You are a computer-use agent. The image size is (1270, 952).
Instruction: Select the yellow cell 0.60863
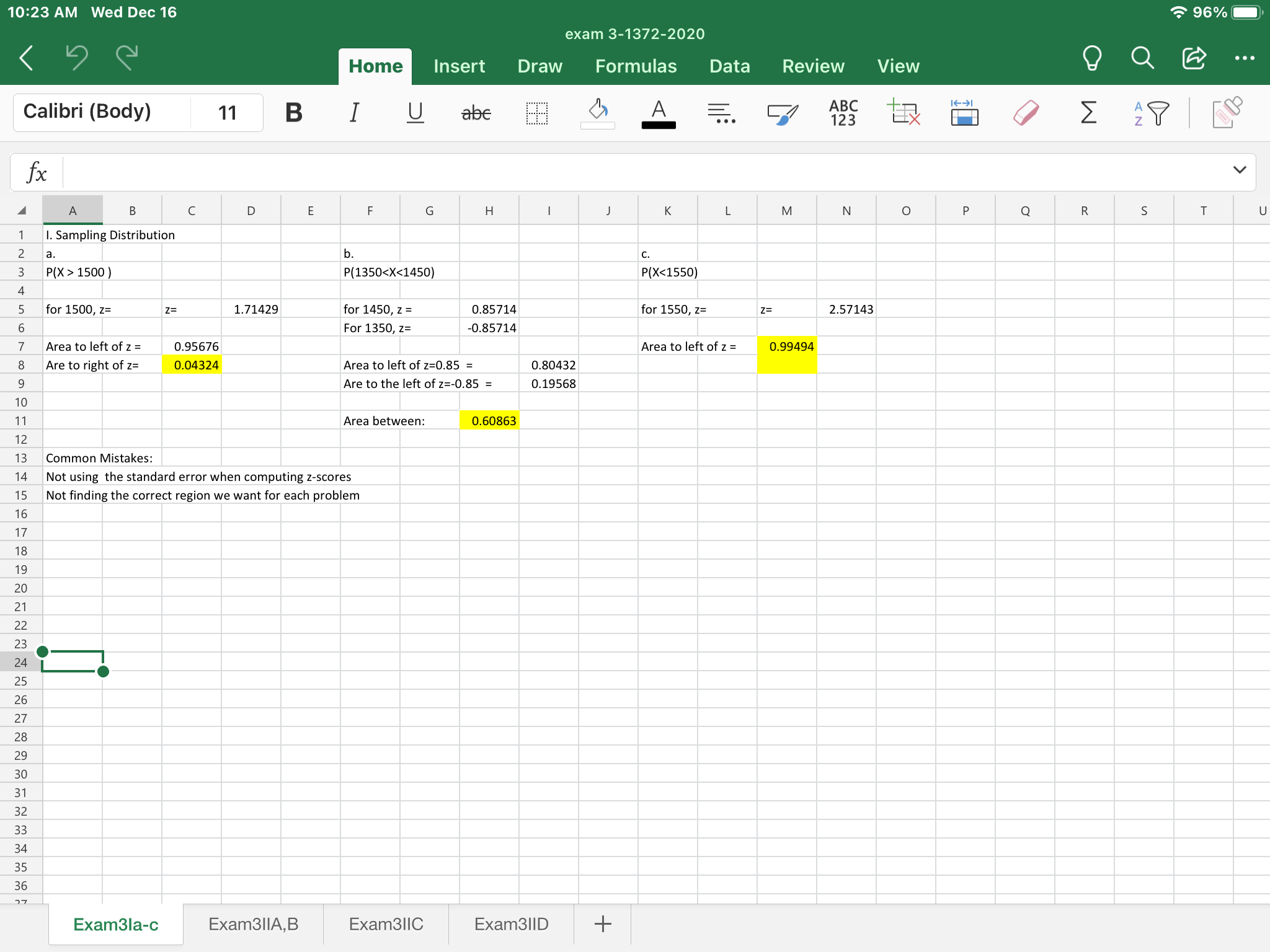click(489, 421)
